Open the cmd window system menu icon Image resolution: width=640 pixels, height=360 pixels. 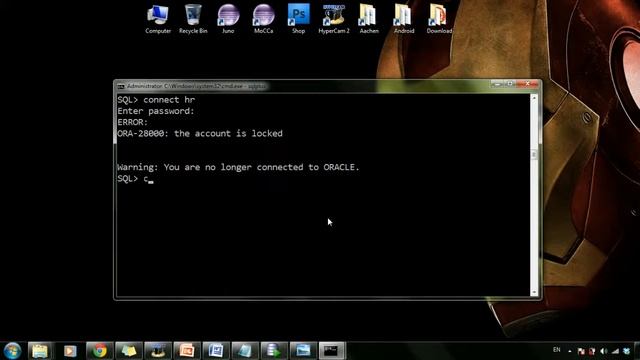click(121, 87)
